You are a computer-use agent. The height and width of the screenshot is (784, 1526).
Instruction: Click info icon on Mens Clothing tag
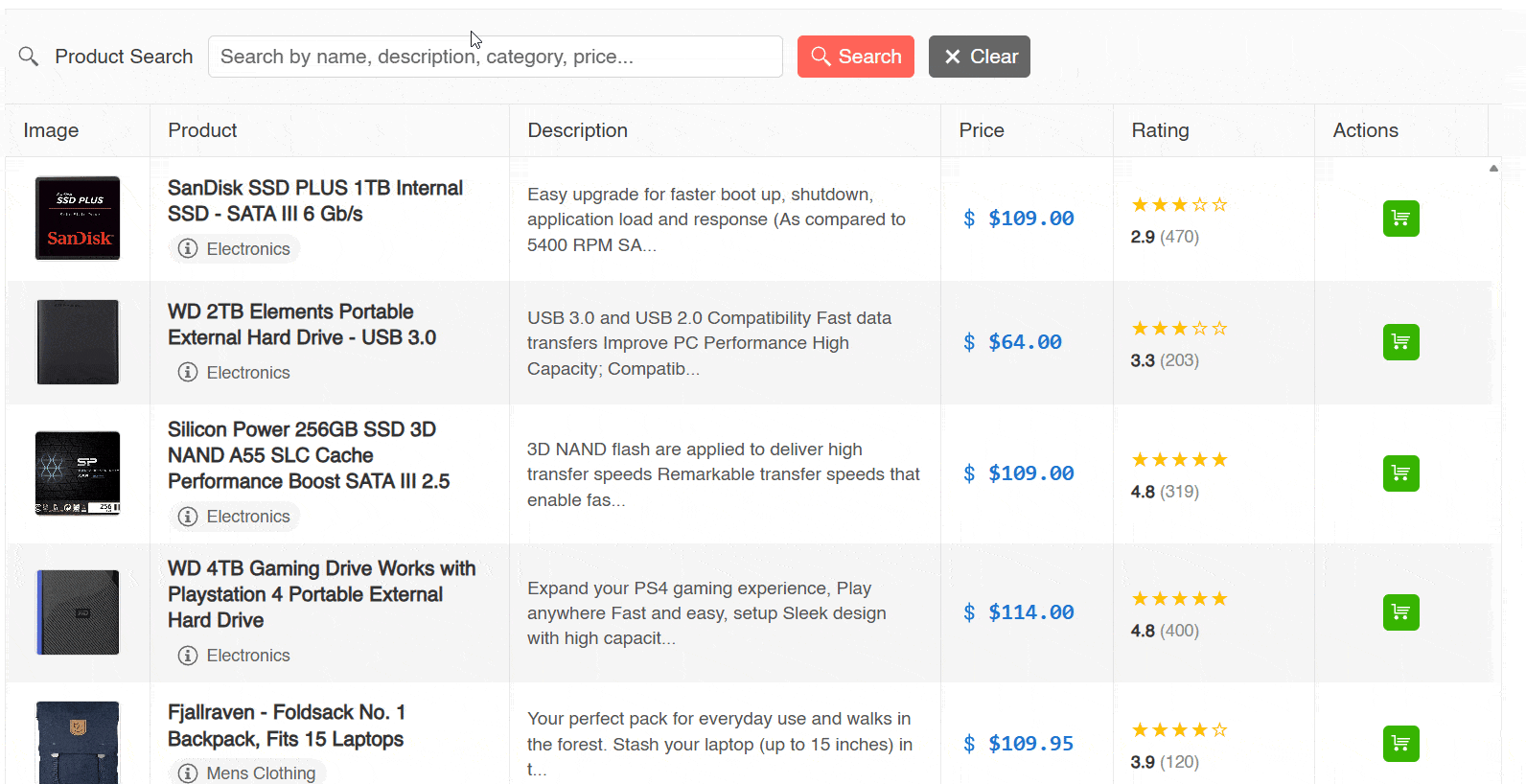(188, 773)
